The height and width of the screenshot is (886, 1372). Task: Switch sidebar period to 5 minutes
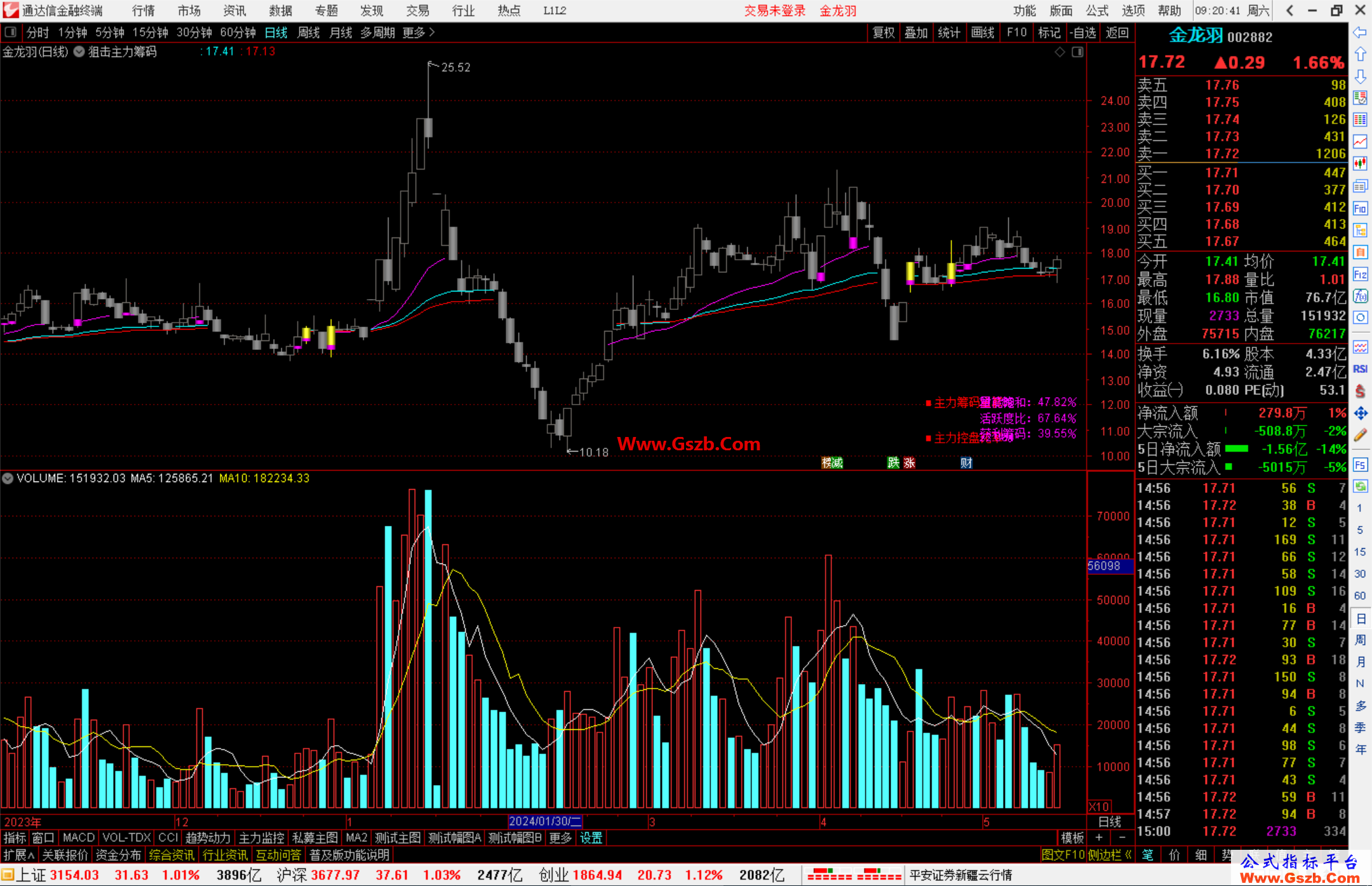click(1360, 530)
